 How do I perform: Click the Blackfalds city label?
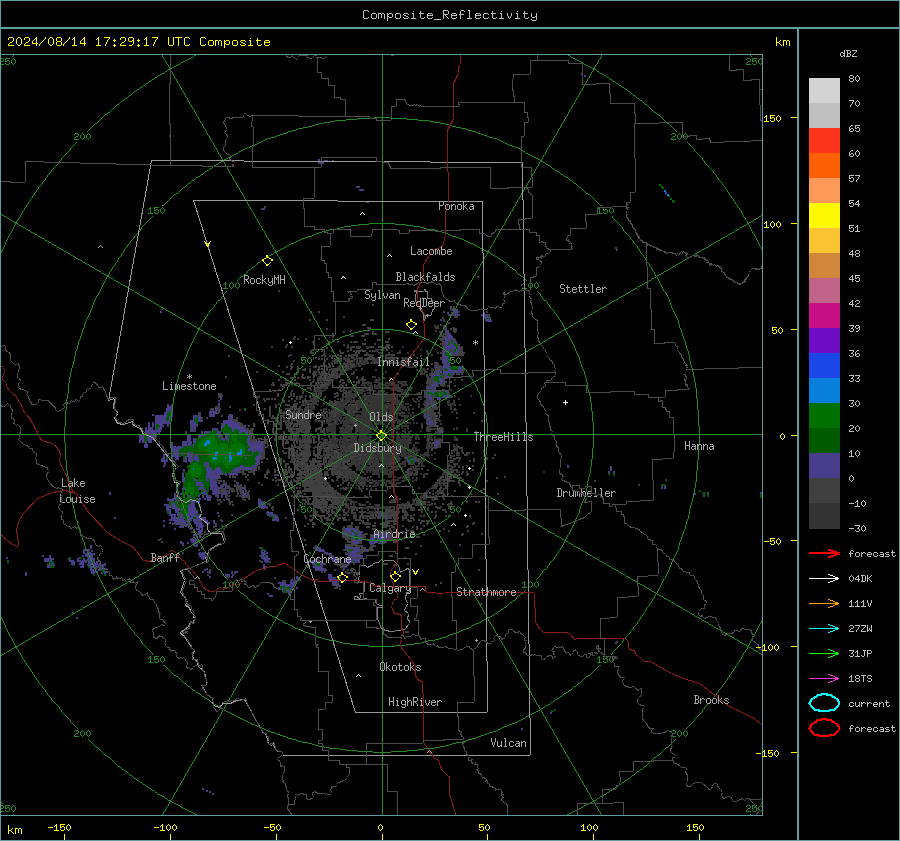coord(425,277)
